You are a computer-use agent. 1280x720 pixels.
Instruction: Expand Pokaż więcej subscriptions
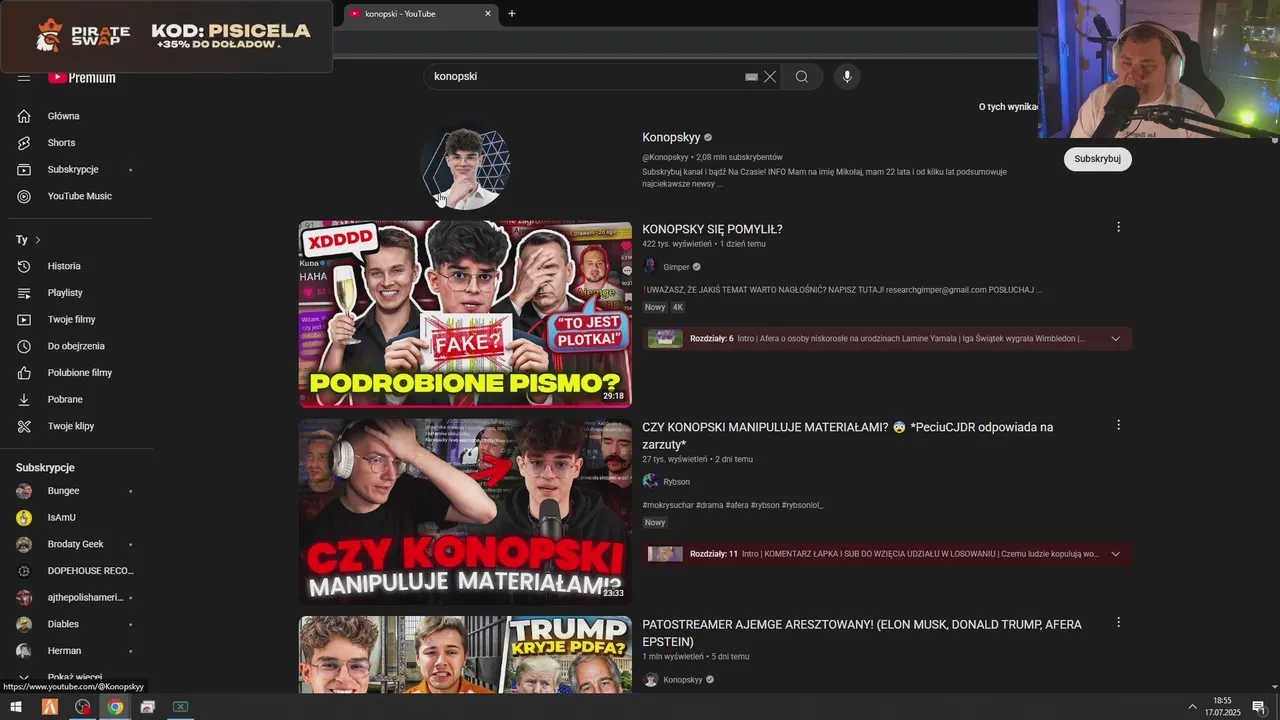(76, 678)
